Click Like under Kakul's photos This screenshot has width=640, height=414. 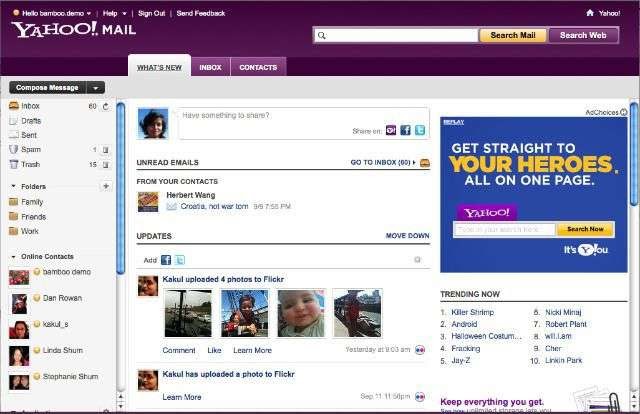(214, 350)
